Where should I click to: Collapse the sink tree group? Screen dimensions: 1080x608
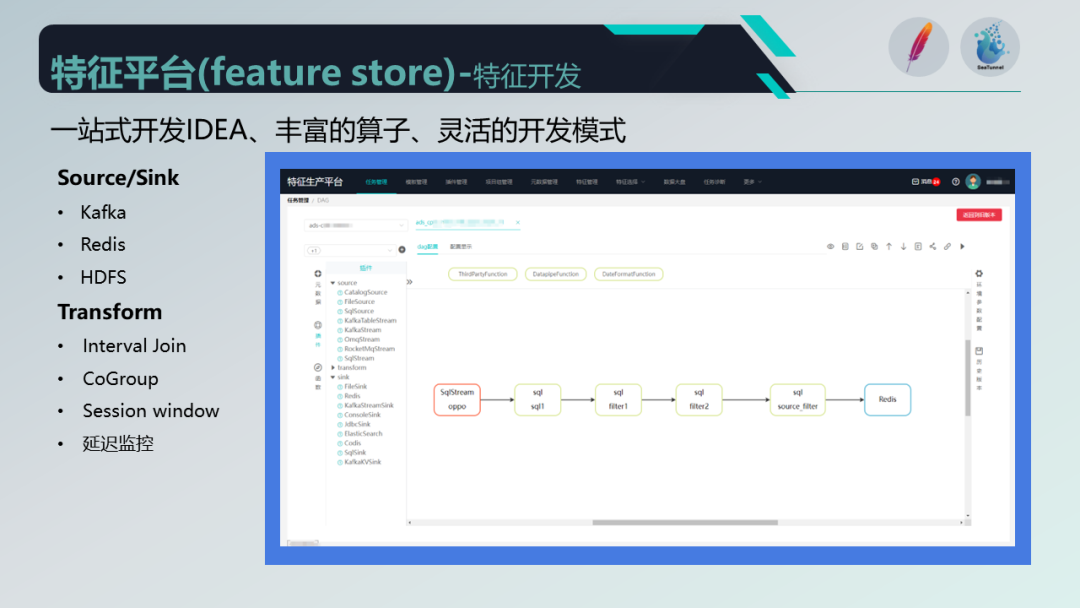click(333, 377)
